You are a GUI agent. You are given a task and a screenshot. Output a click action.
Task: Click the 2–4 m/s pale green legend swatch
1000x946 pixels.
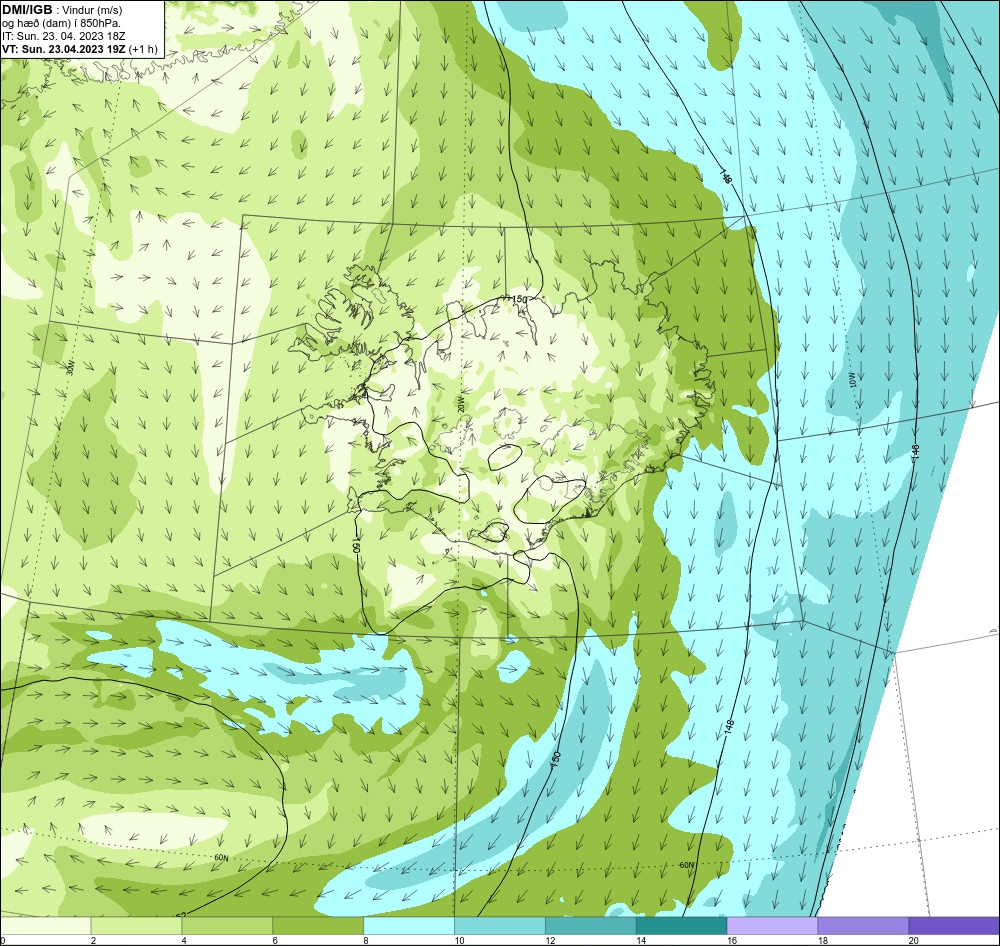coord(136,926)
